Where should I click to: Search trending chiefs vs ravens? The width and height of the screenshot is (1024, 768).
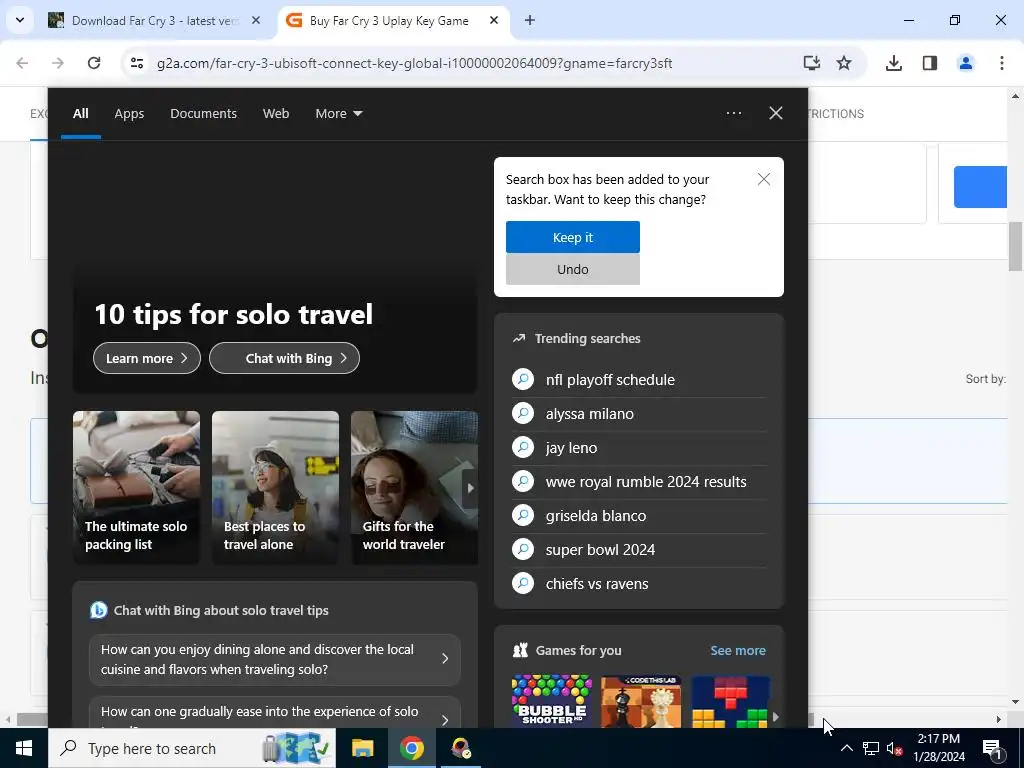point(639,583)
